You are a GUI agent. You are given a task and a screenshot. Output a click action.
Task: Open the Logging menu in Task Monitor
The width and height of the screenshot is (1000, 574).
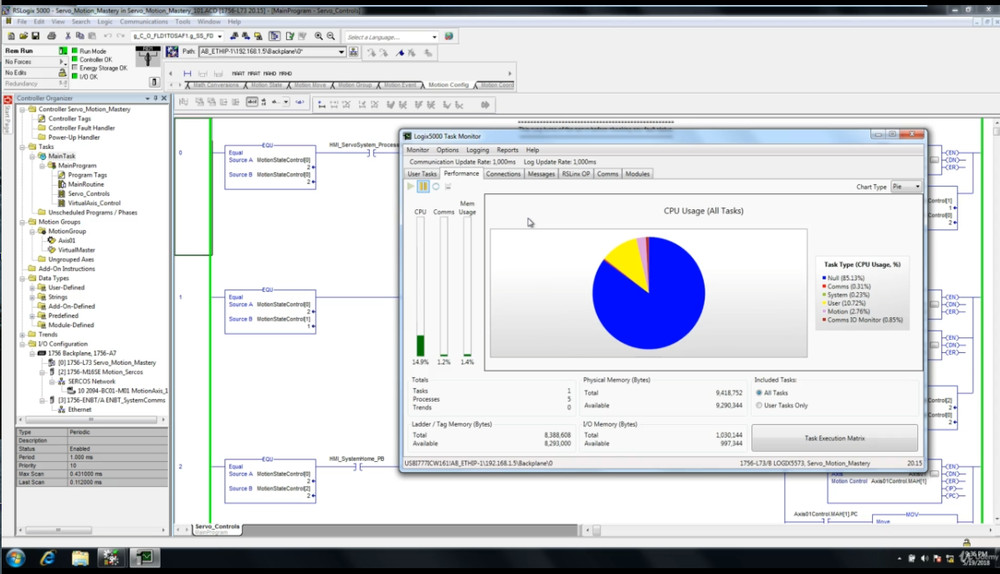477,150
